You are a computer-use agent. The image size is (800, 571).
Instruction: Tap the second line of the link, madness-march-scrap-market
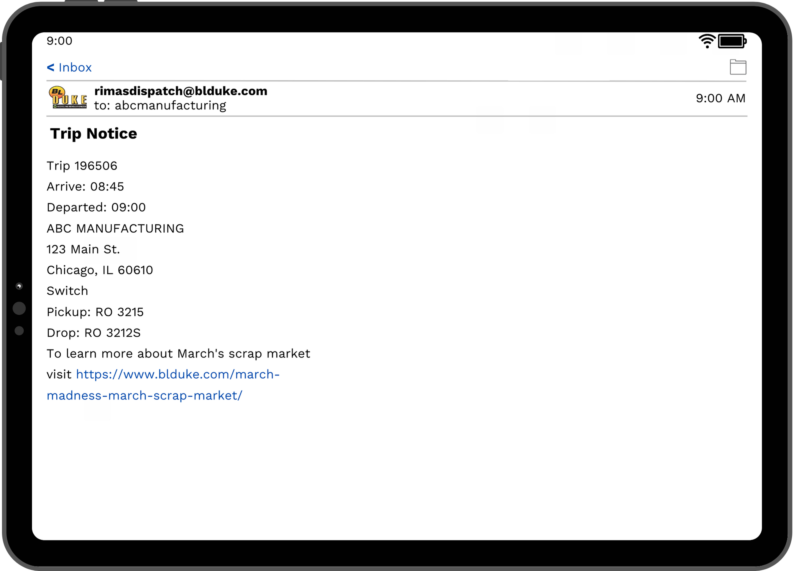144,395
